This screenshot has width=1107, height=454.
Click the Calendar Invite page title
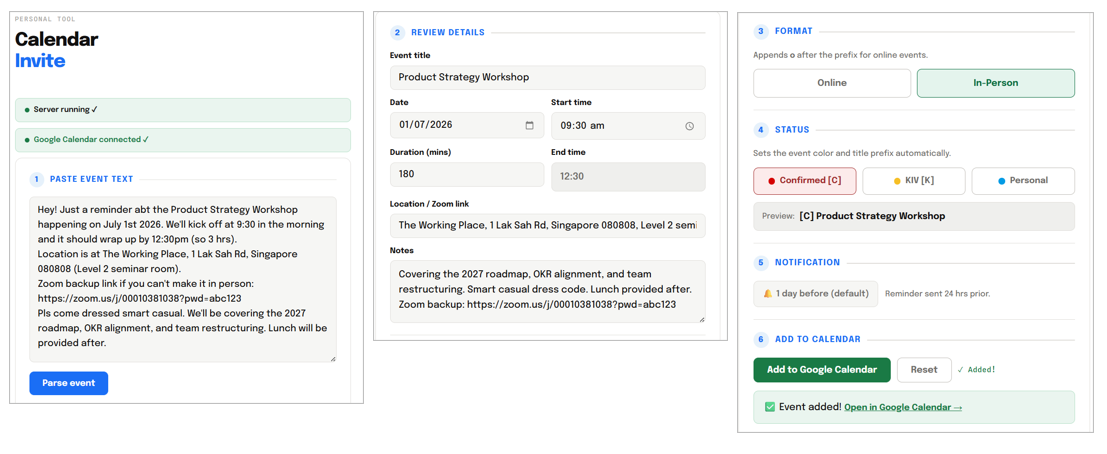click(56, 49)
